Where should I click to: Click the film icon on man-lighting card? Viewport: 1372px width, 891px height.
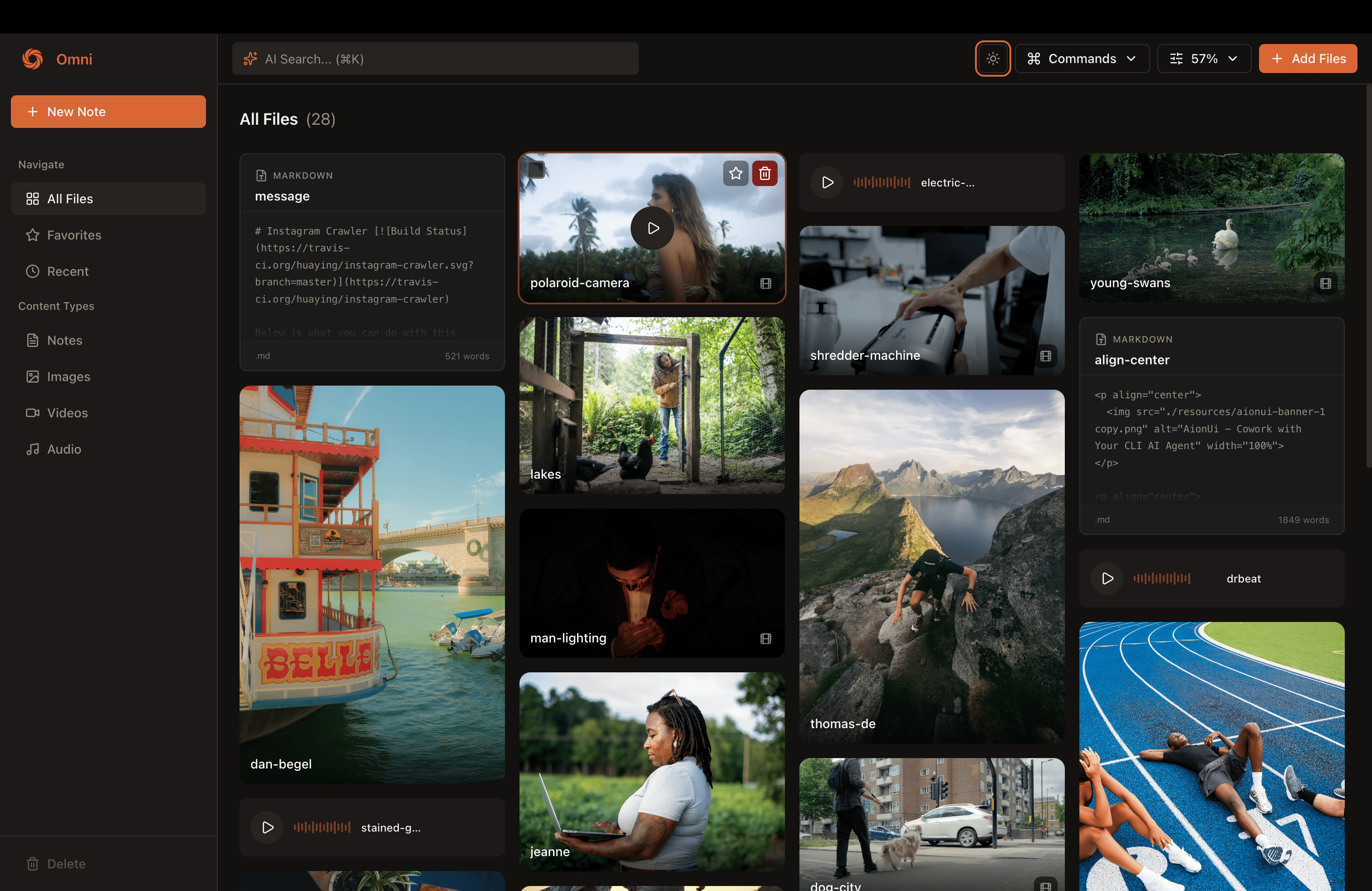coord(765,639)
